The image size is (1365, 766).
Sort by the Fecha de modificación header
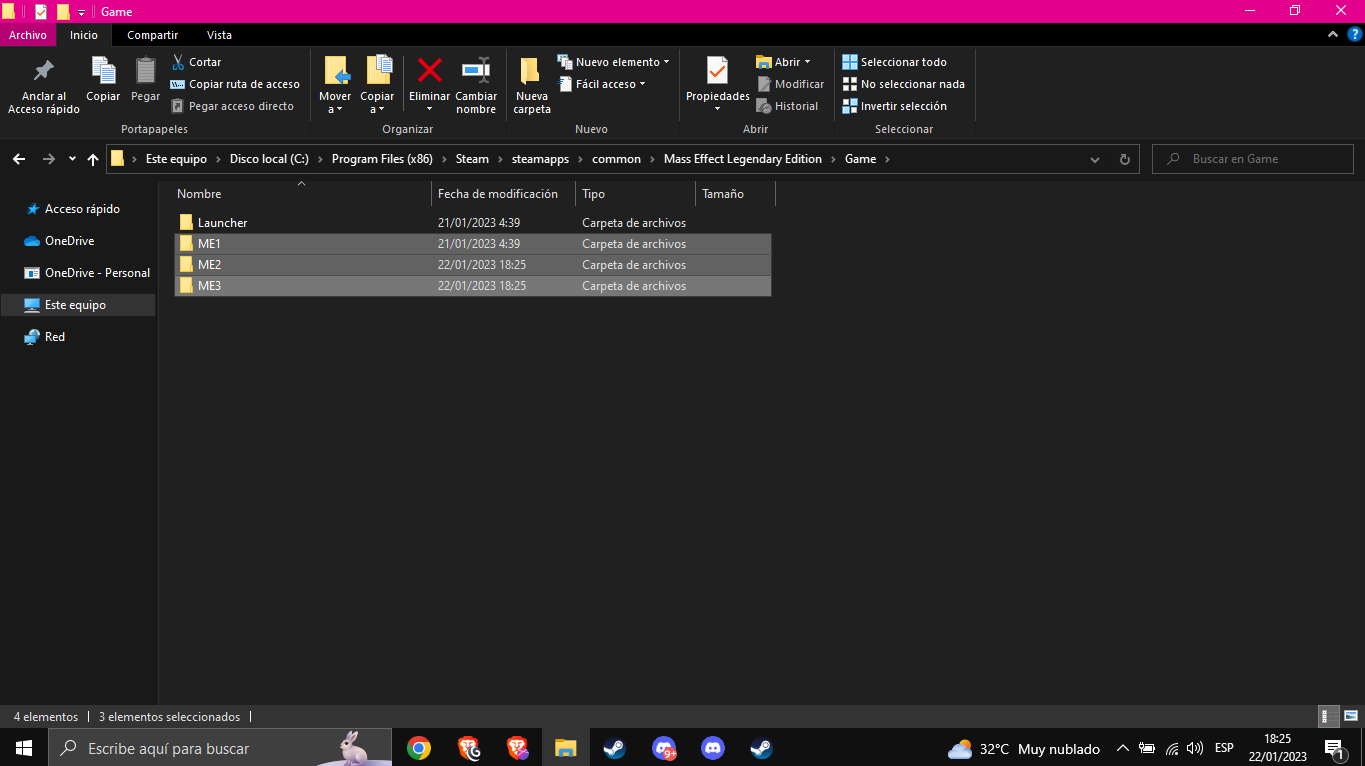pos(504,194)
